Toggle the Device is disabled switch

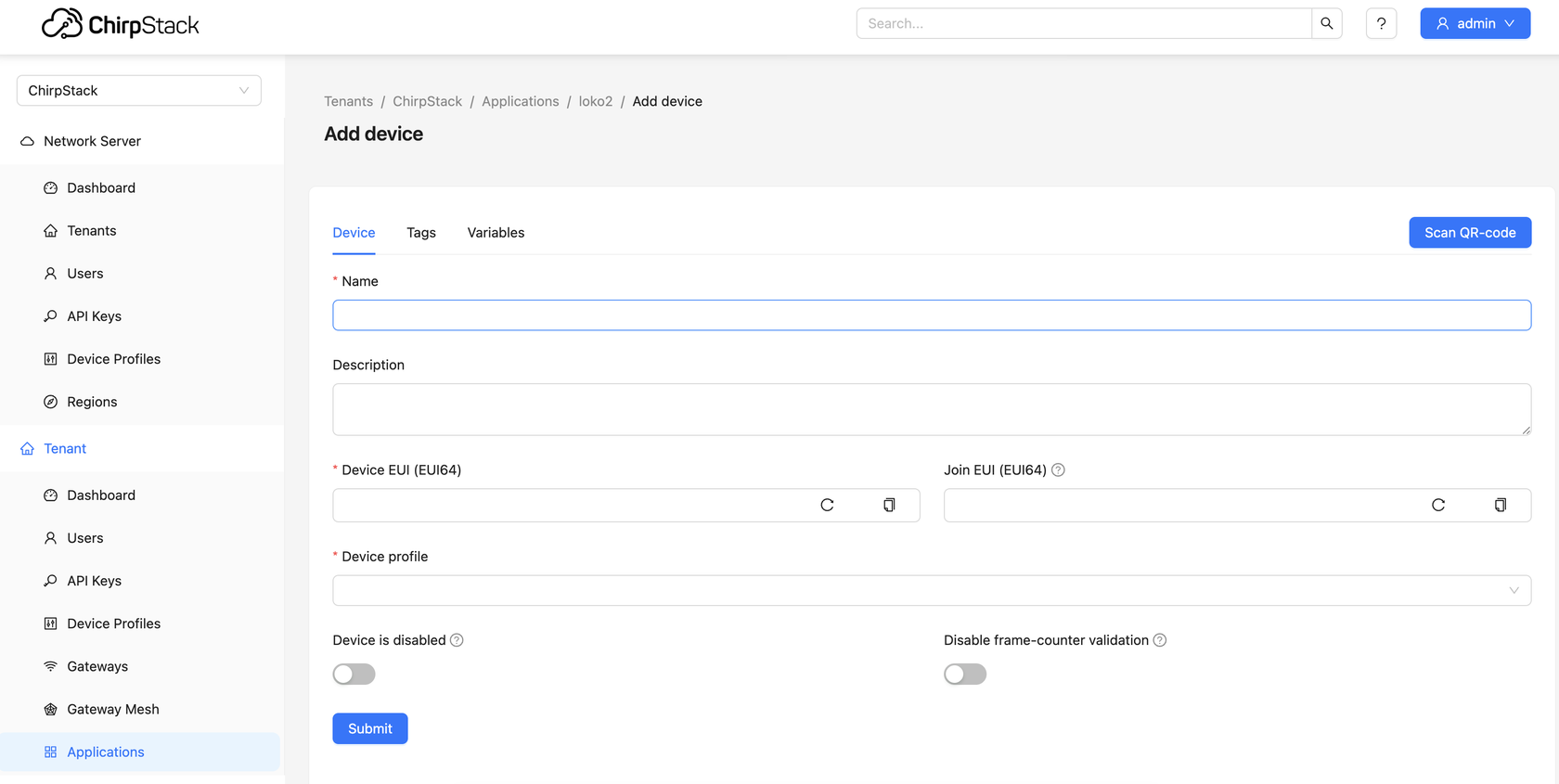click(x=354, y=674)
